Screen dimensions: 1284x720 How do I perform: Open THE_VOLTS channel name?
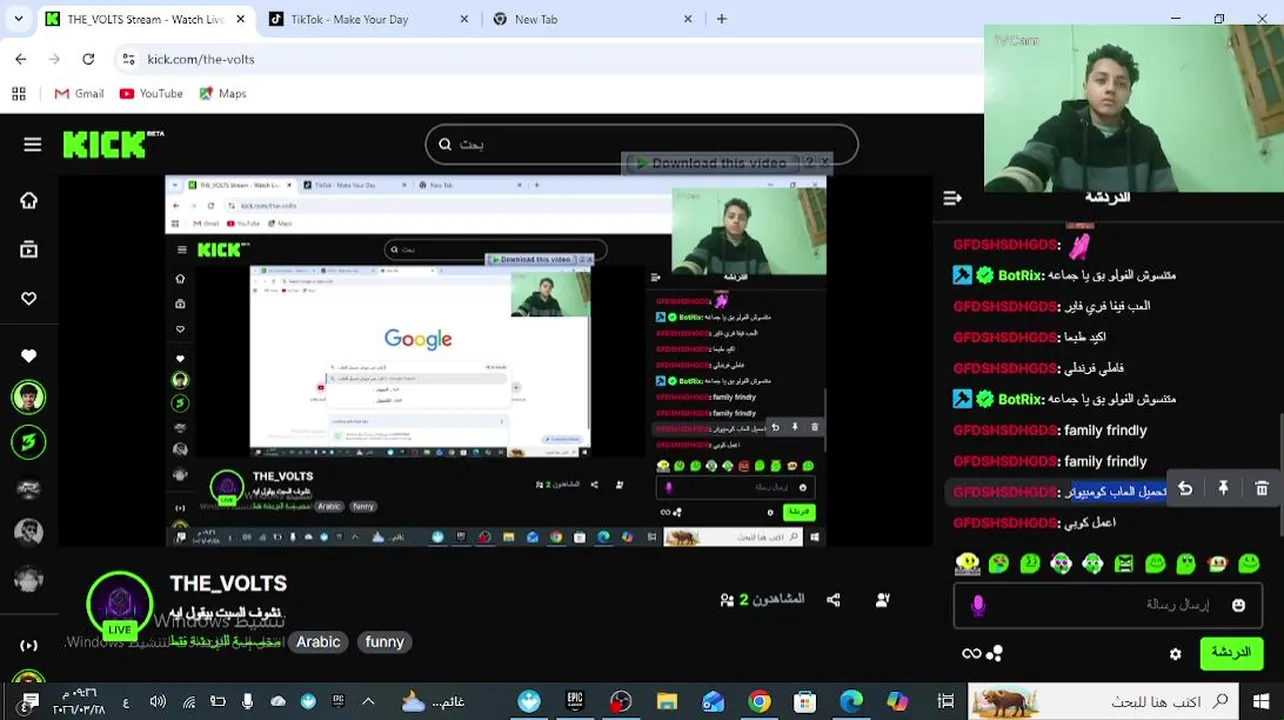[228, 583]
